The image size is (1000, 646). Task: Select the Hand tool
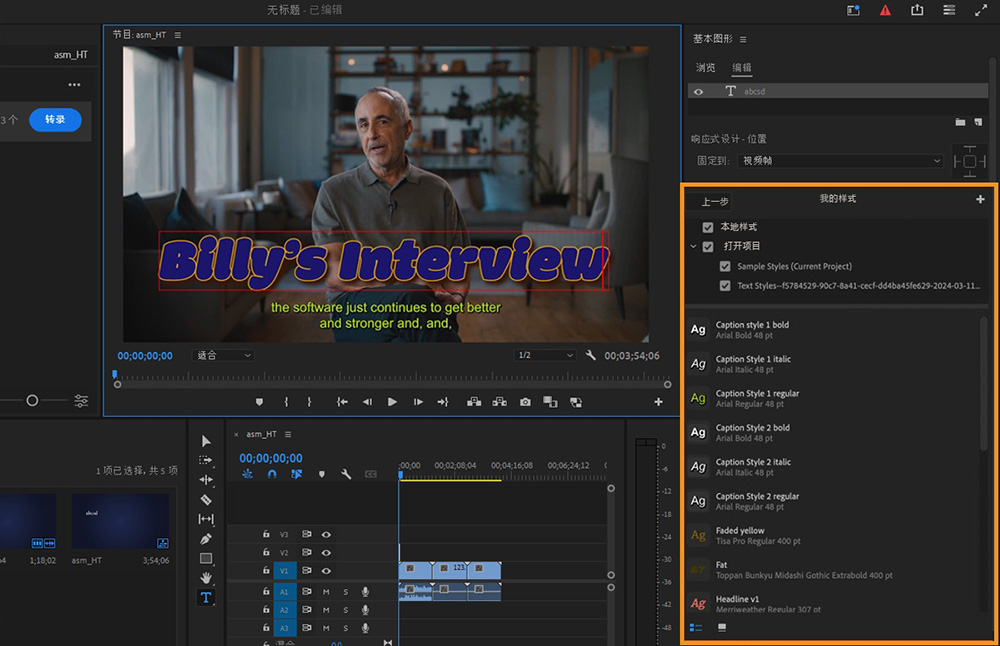(206, 578)
